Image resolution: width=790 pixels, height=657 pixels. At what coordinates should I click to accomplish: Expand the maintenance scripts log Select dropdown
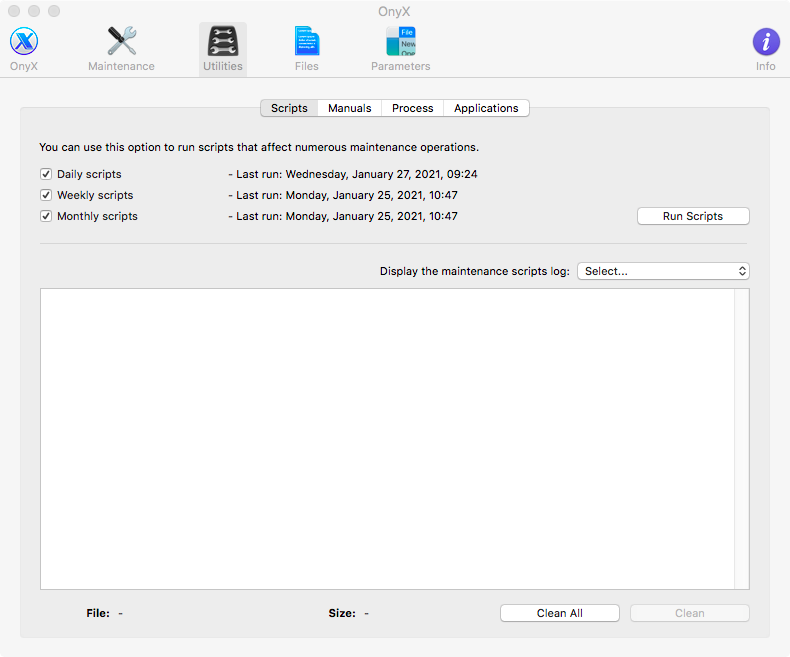663,271
